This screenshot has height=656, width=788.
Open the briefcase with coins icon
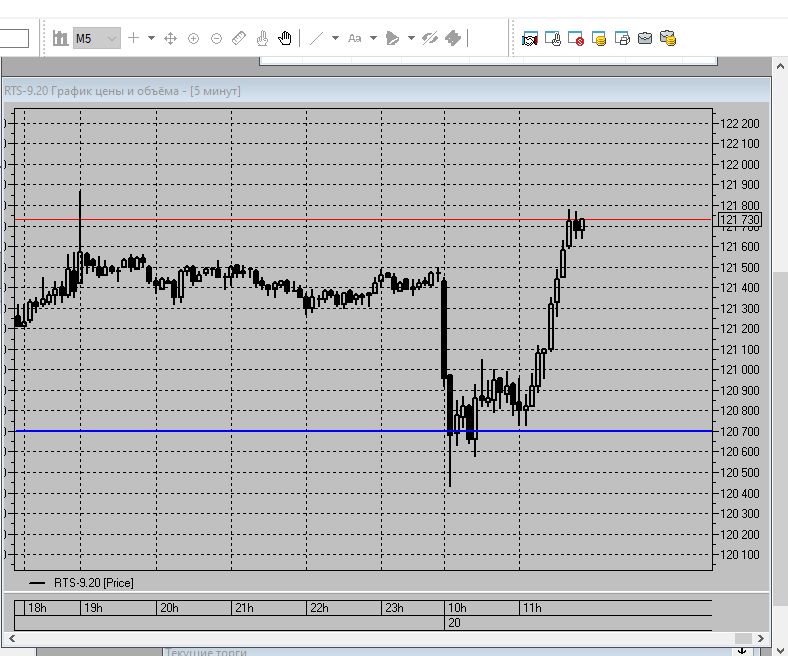pyautogui.click(x=668, y=38)
